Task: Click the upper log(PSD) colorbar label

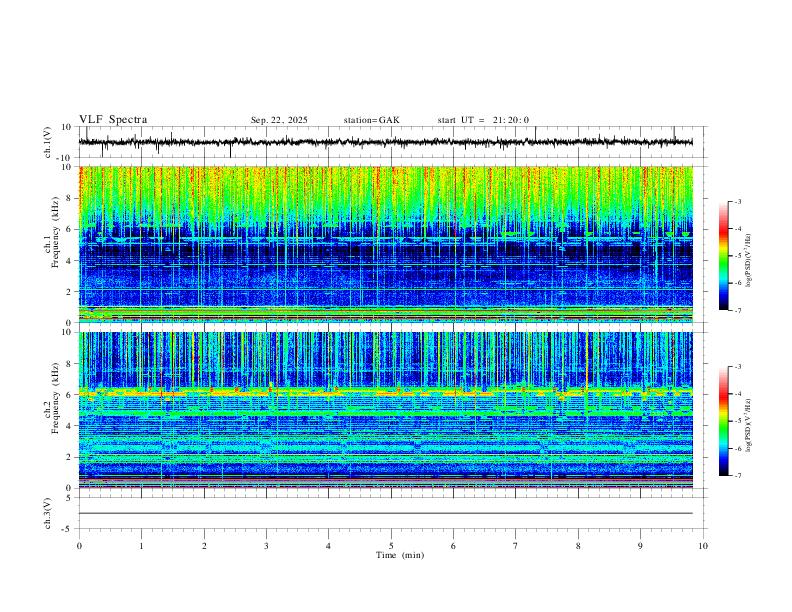Action: point(749,261)
